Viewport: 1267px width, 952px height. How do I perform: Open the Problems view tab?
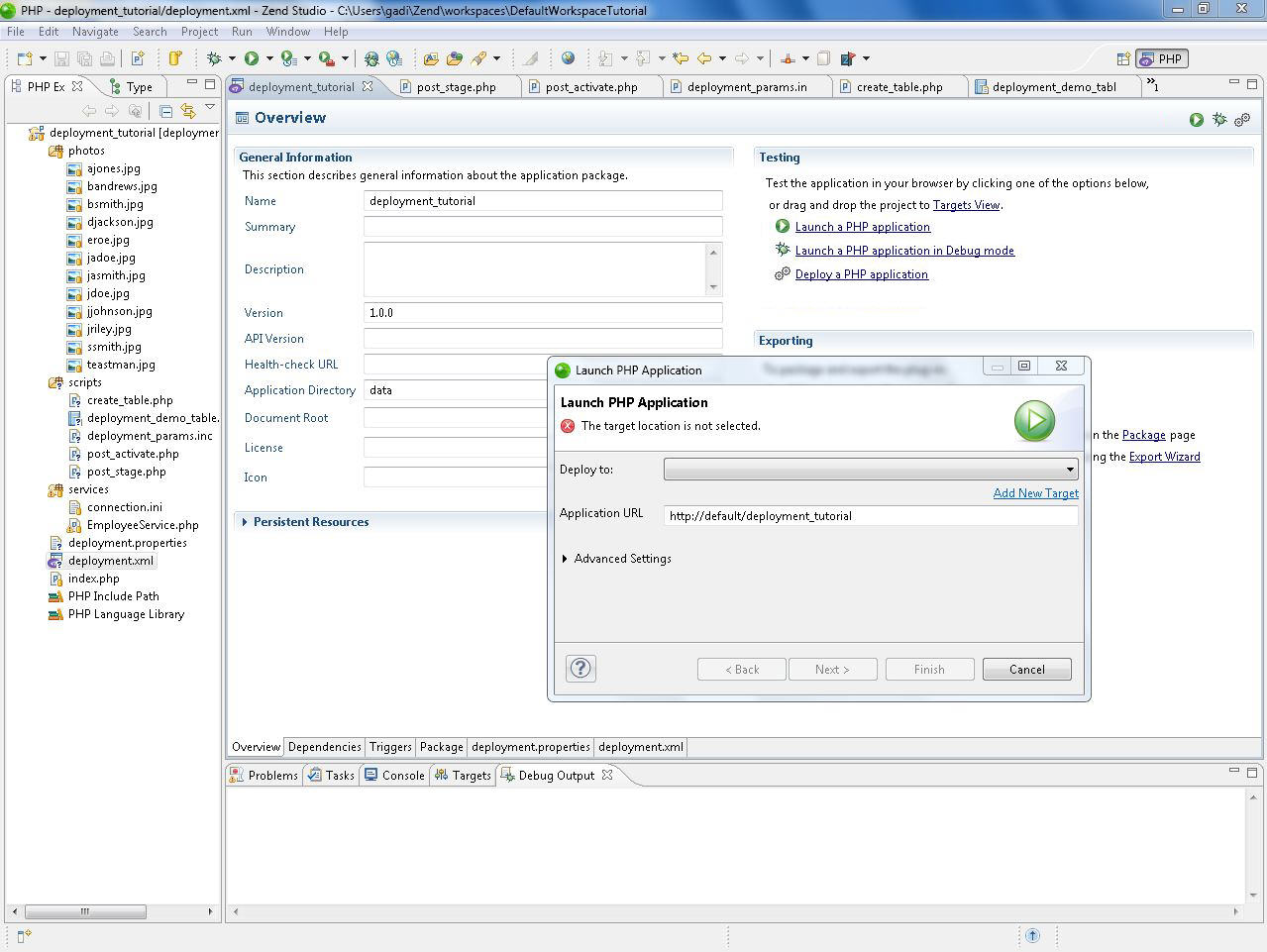coord(264,776)
